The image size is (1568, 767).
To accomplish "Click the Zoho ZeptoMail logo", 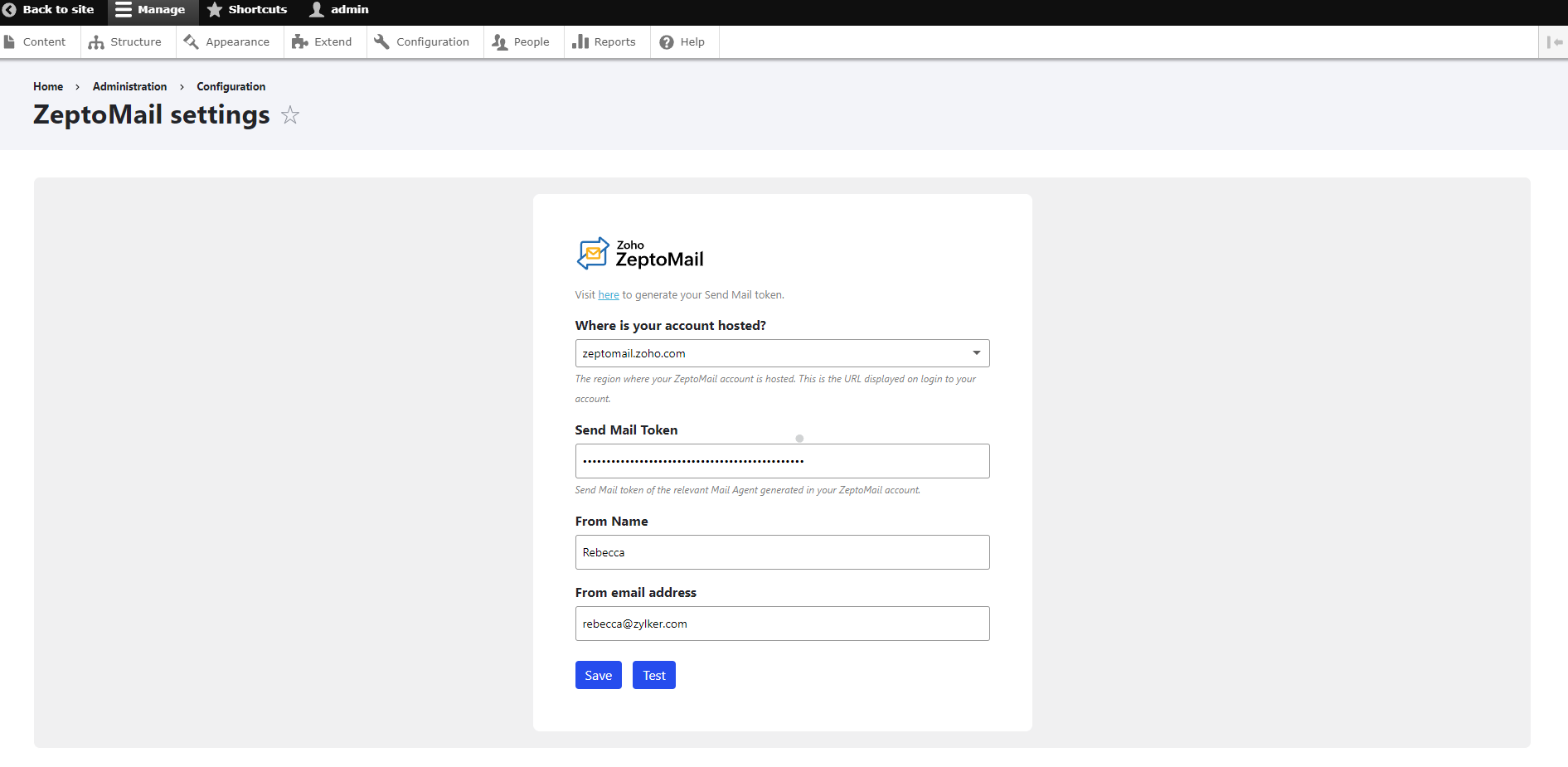I will pos(639,253).
